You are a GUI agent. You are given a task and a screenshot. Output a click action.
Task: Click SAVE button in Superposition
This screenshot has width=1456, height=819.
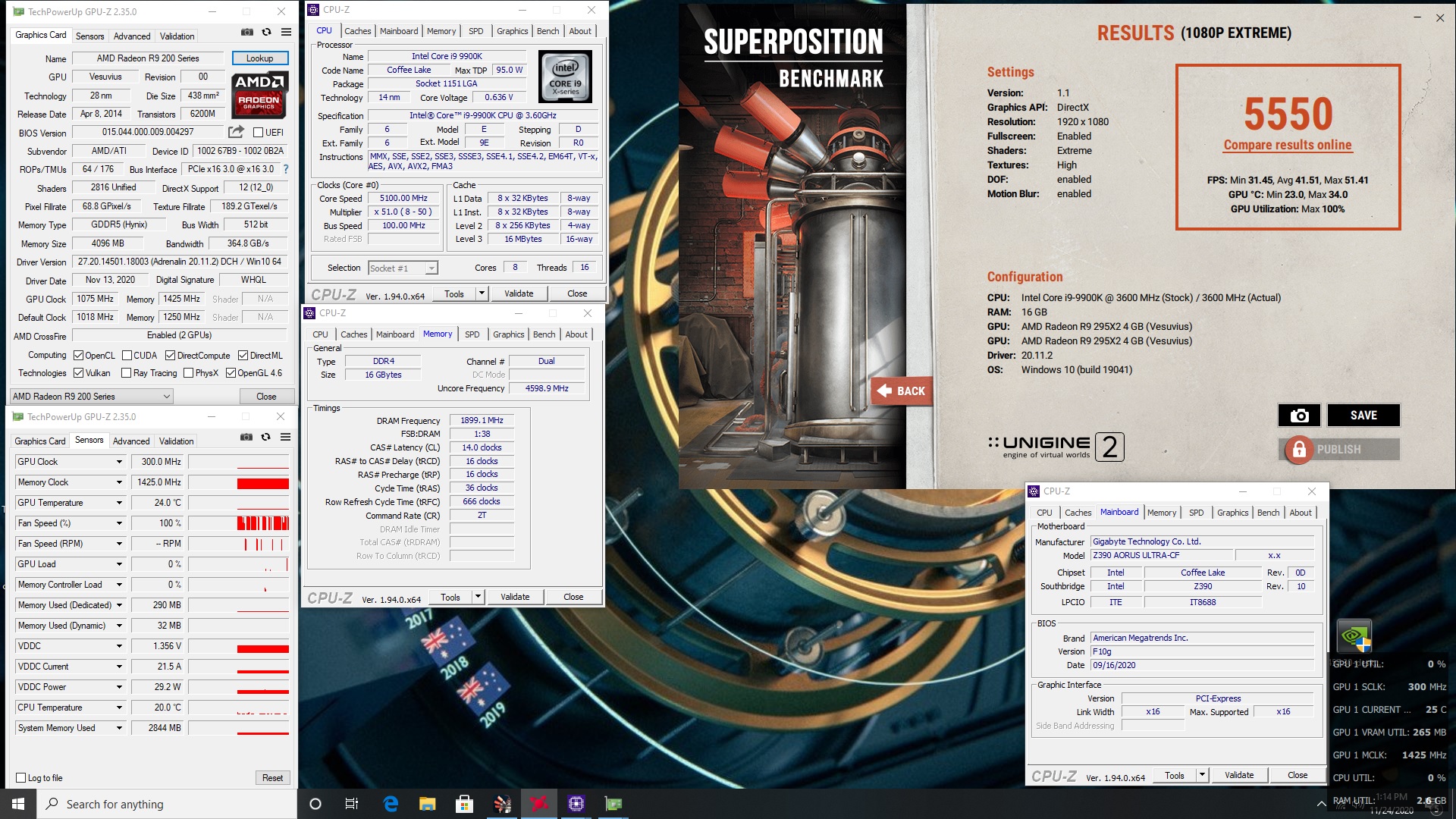coord(1363,415)
